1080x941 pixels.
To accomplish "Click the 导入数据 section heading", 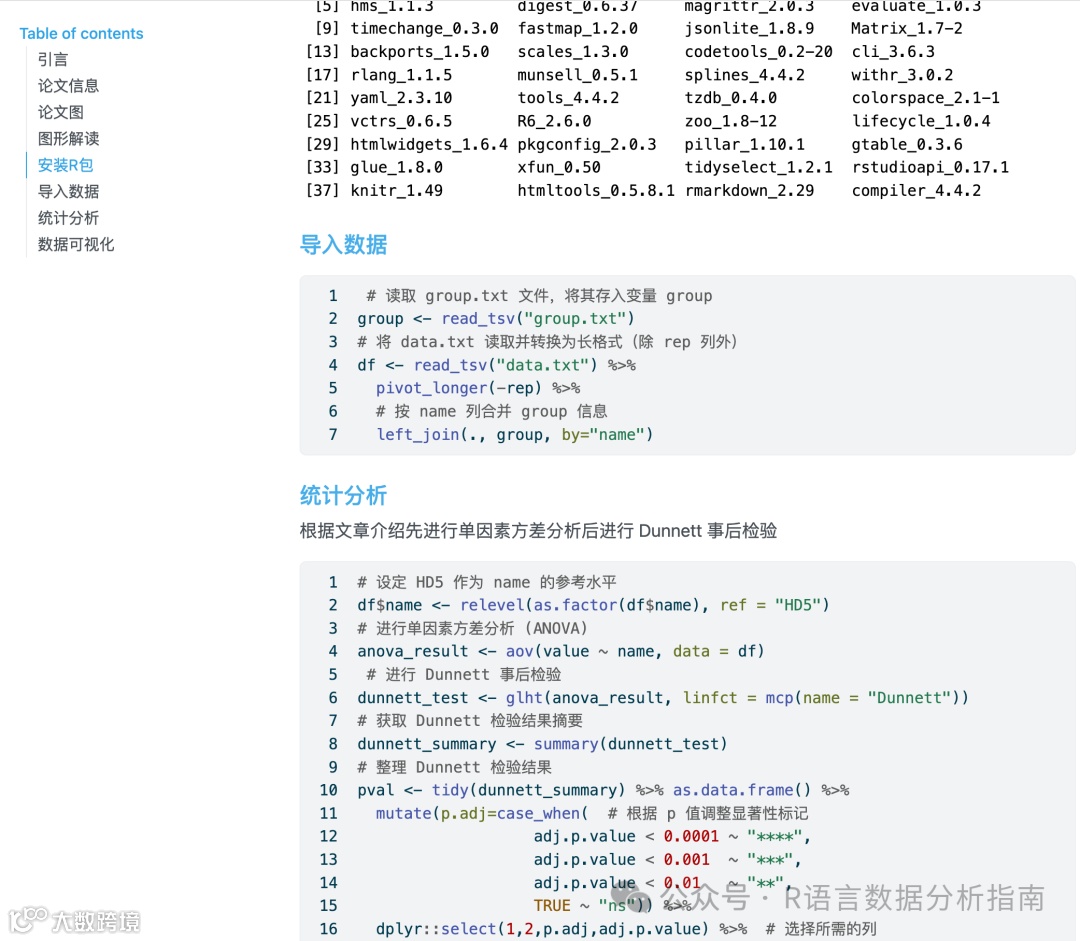I will pos(344,245).
